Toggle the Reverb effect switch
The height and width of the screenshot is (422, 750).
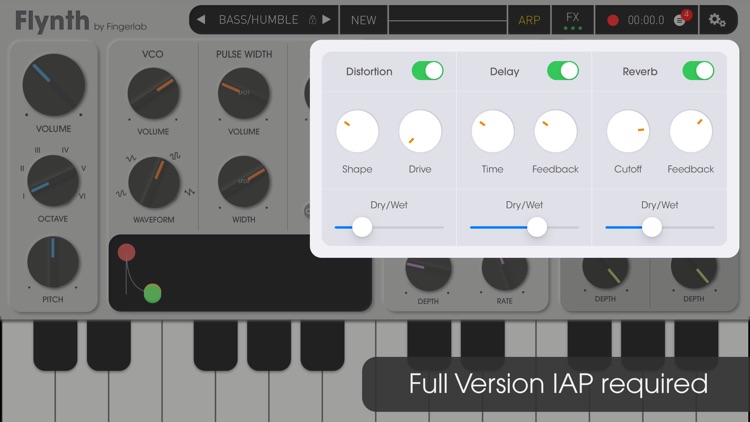(698, 71)
